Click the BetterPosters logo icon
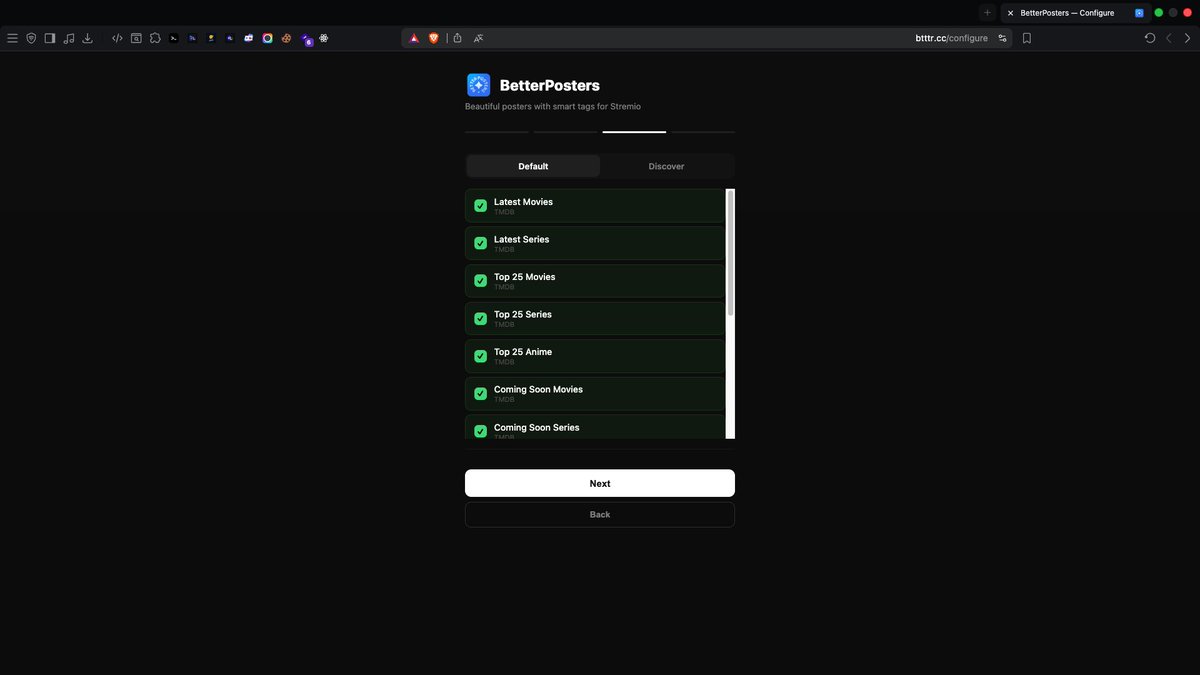 tap(478, 85)
